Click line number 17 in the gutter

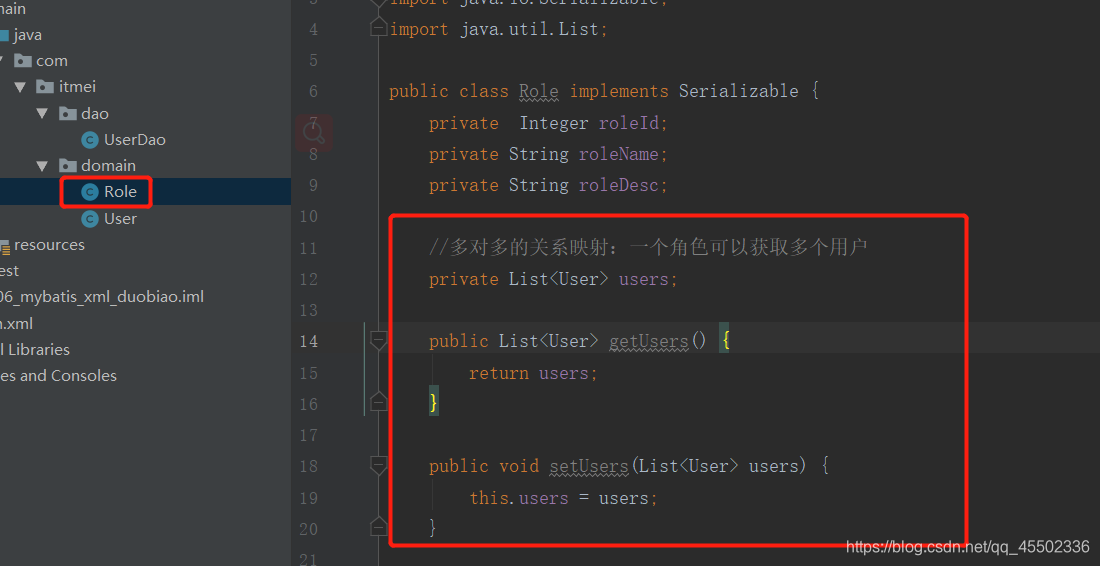point(308,436)
